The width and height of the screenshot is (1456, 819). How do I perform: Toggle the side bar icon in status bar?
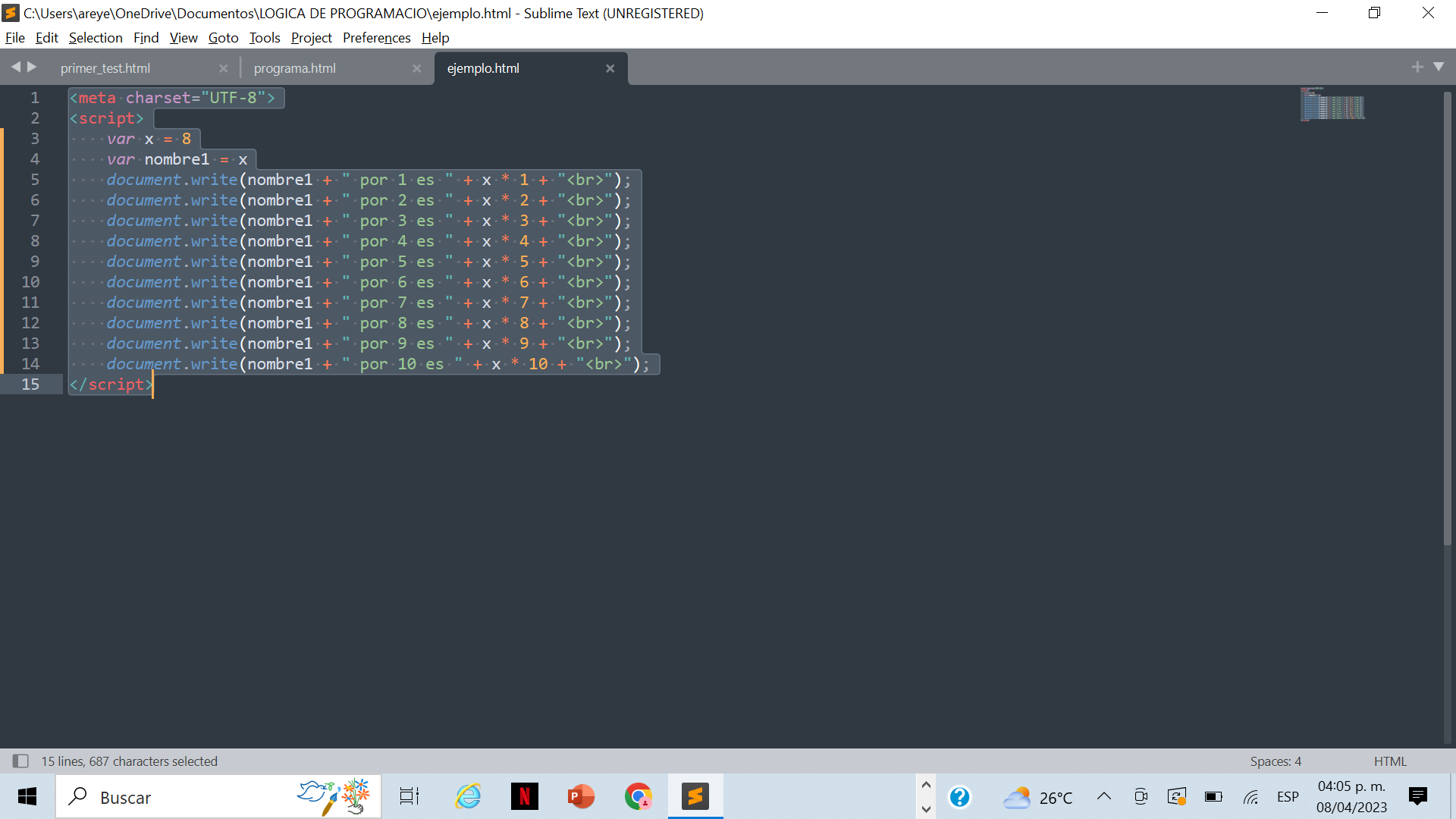point(20,761)
